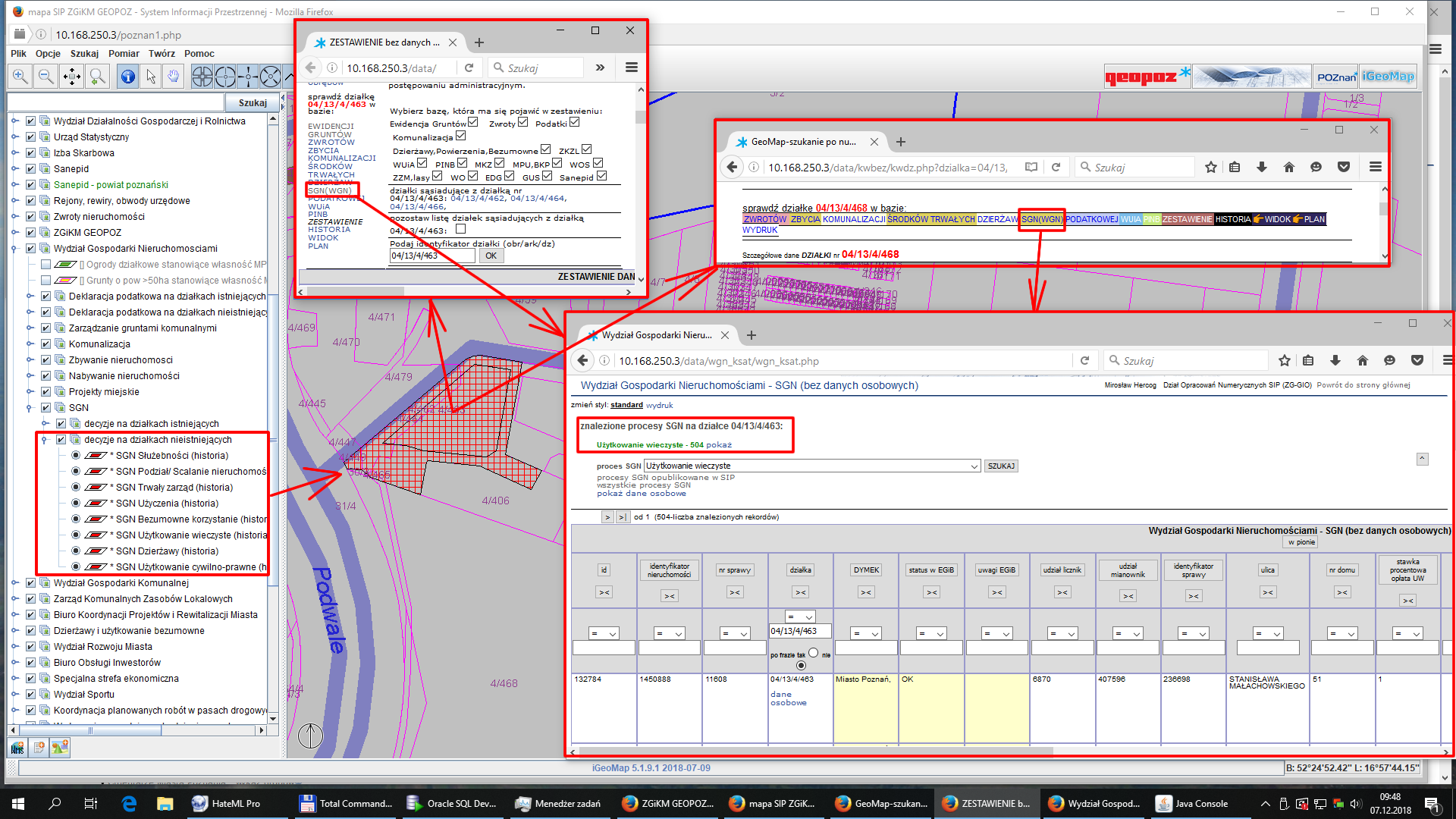This screenshot has height=819, width=1456.
Task: Open the Pomiar menu
Action: 124,54
